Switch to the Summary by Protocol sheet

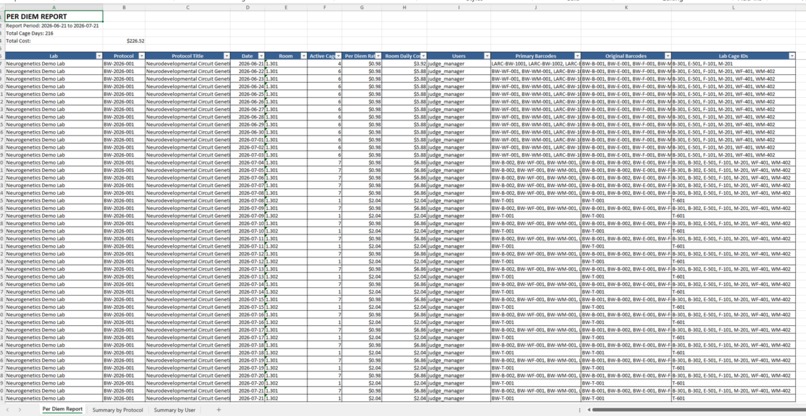point(118,410)
